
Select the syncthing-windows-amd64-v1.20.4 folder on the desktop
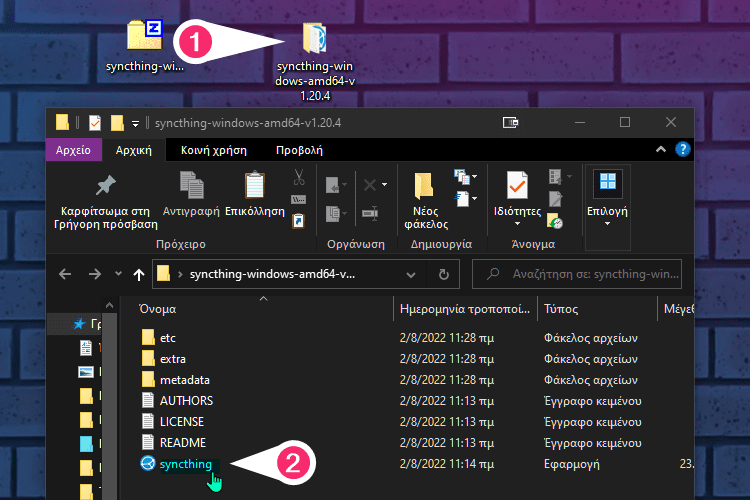[x=315, y=61]
